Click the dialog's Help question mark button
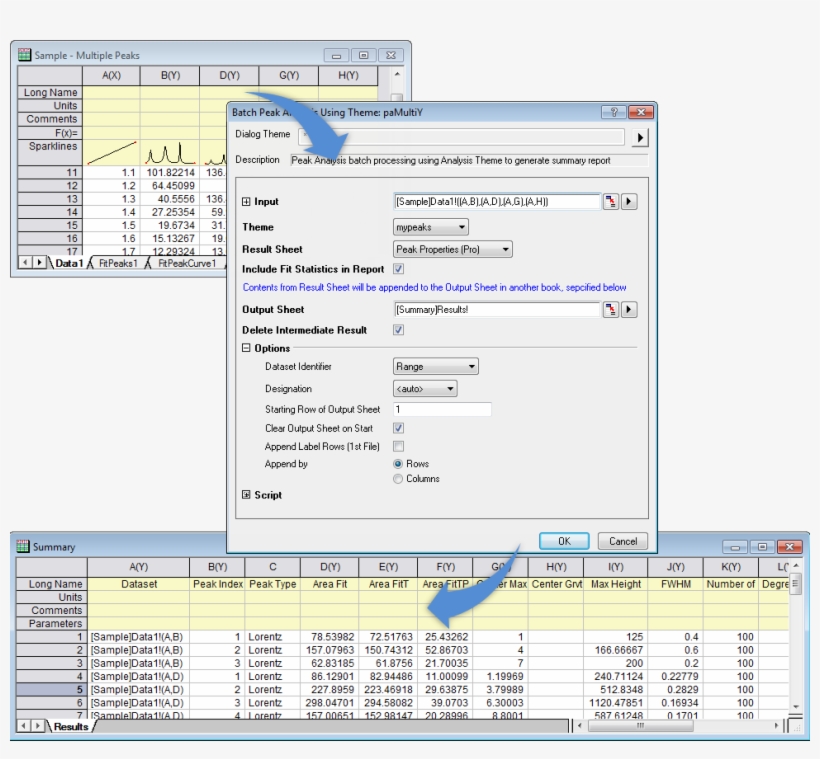This screenshot has height=759, width=820. point(613,113)
